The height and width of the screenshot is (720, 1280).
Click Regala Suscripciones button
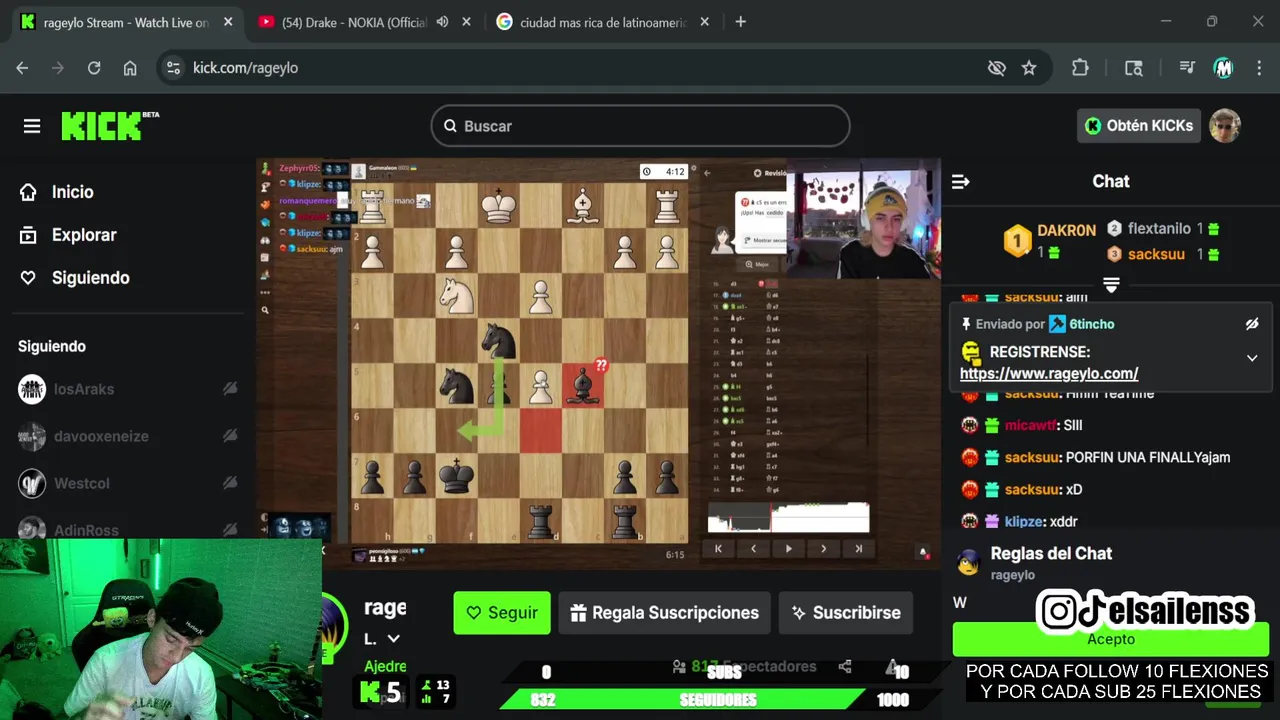664,613
